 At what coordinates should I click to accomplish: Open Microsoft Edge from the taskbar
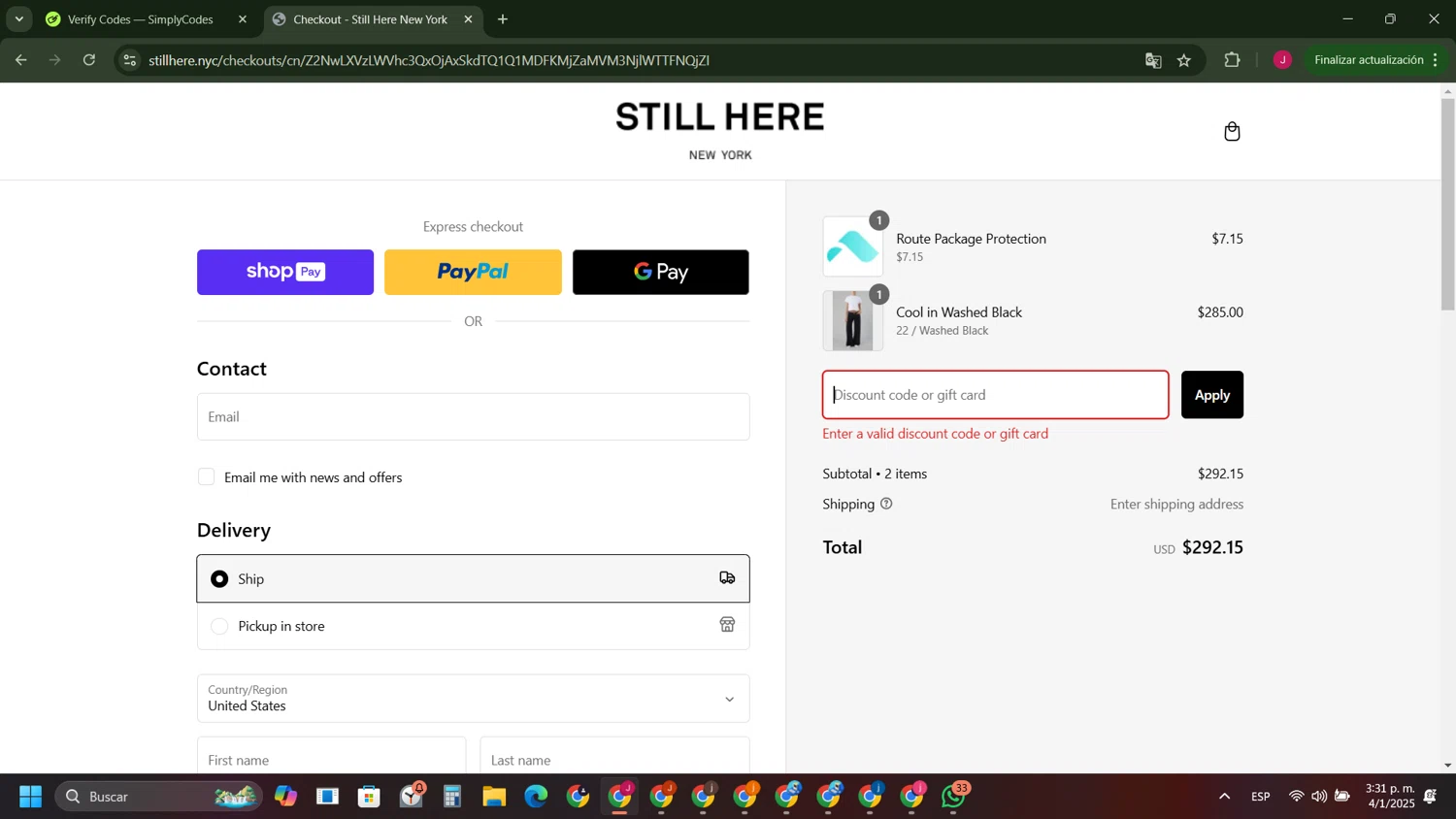pos(536,797)
